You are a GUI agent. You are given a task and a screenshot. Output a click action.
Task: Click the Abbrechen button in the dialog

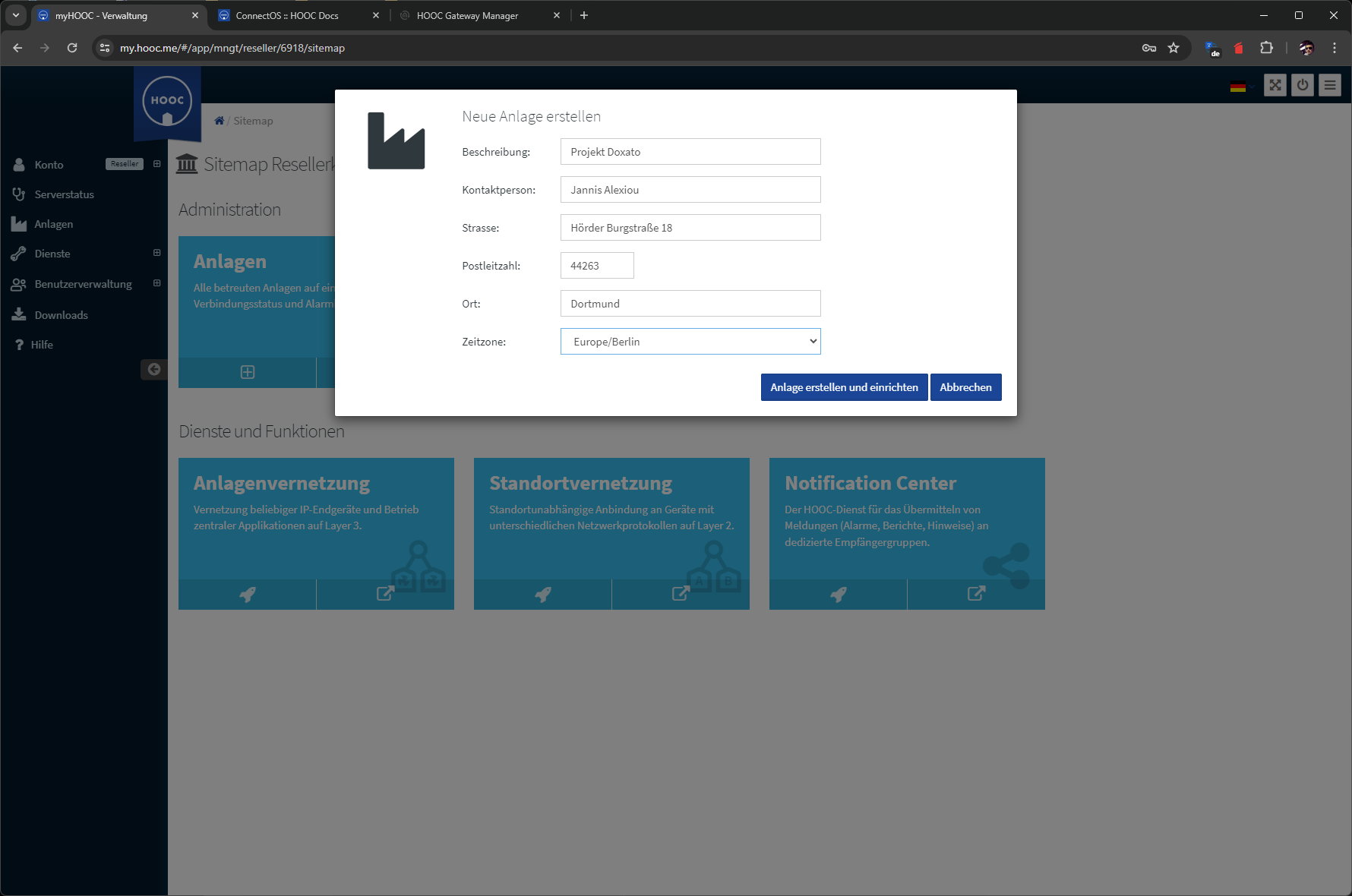(965, 387)
